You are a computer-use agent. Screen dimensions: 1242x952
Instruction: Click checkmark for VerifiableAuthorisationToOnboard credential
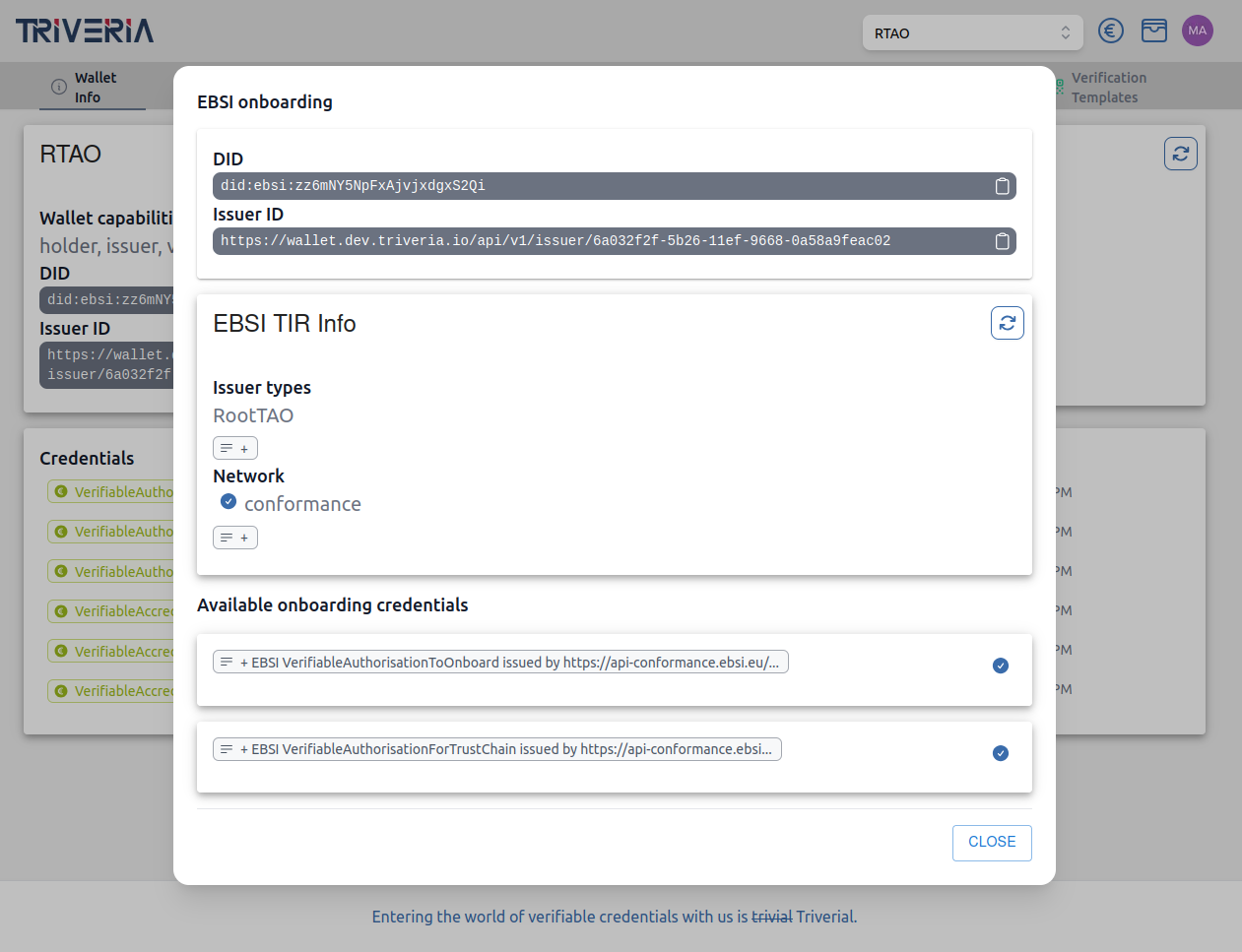tap(1001, 666)
